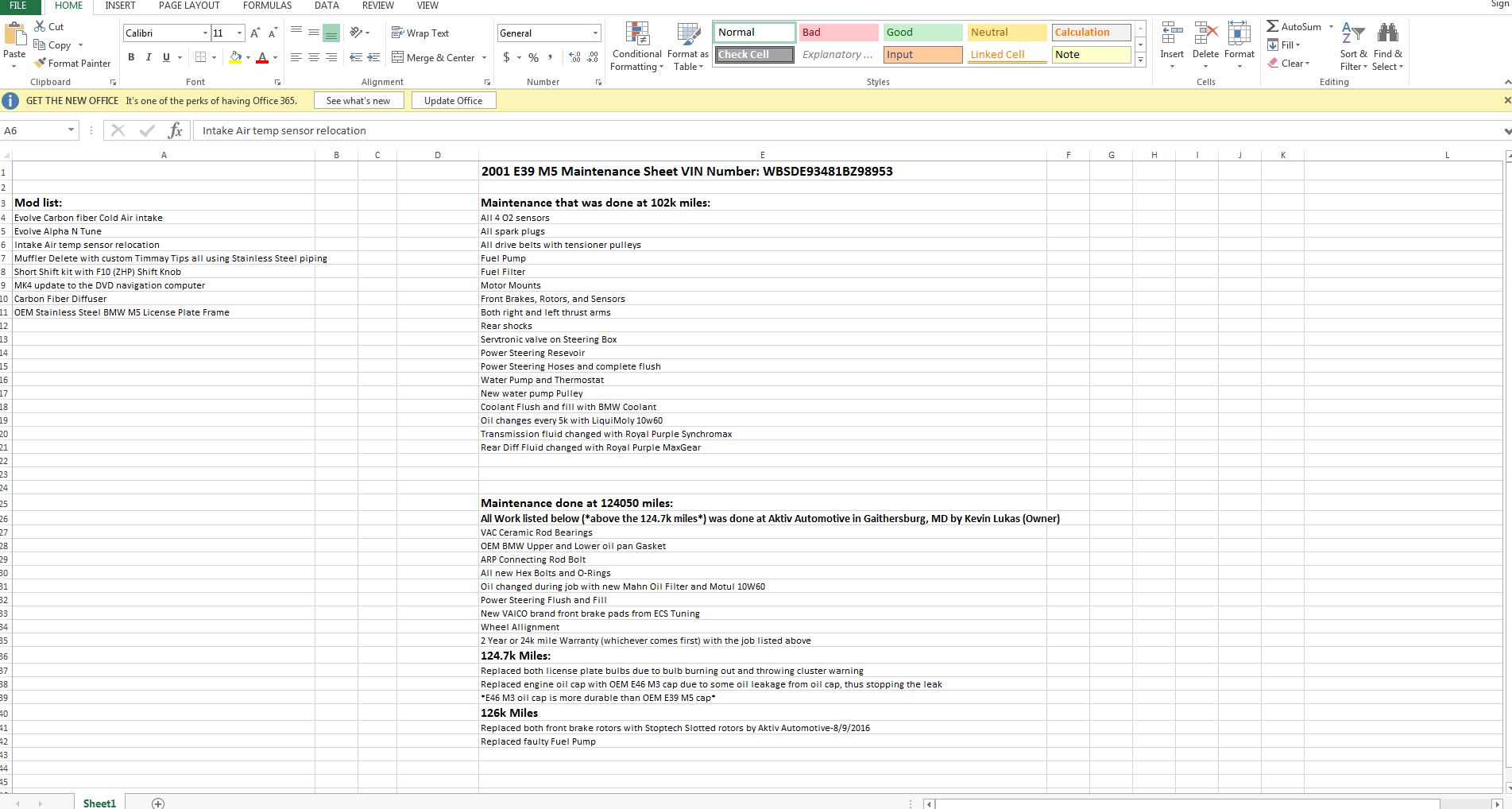Open the font size dropdown
1512x809 pixels.
coord(239,33)
